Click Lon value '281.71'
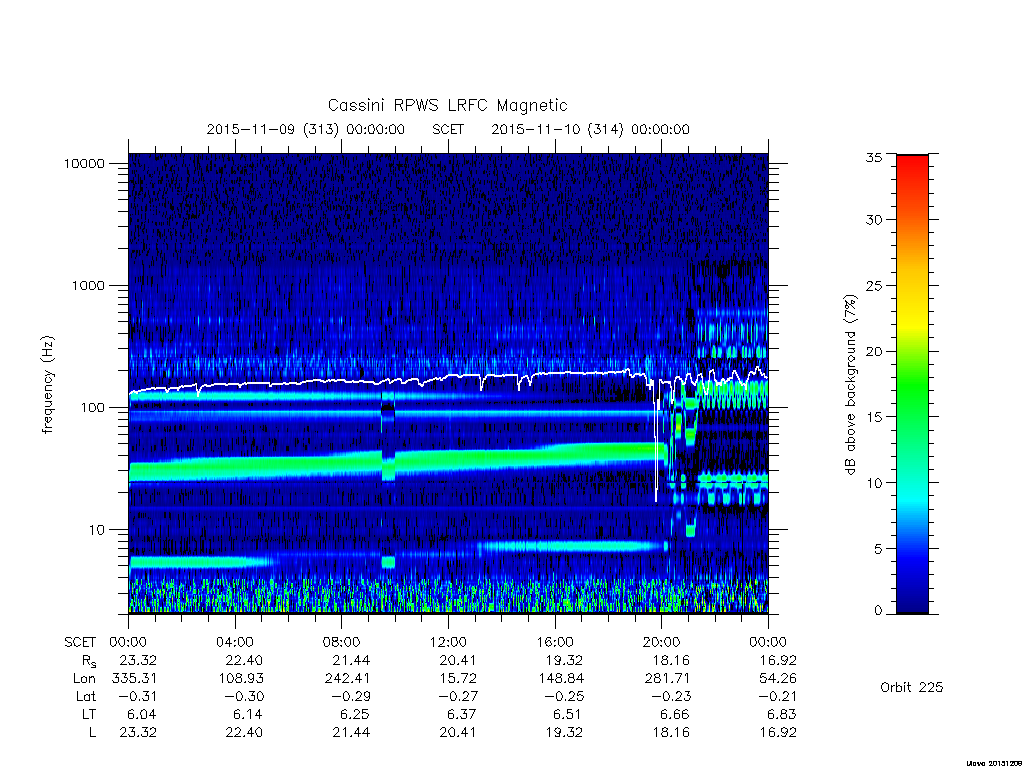Image resolution: width=1024 pixels, height=768 pixels. tap(667, 679)
